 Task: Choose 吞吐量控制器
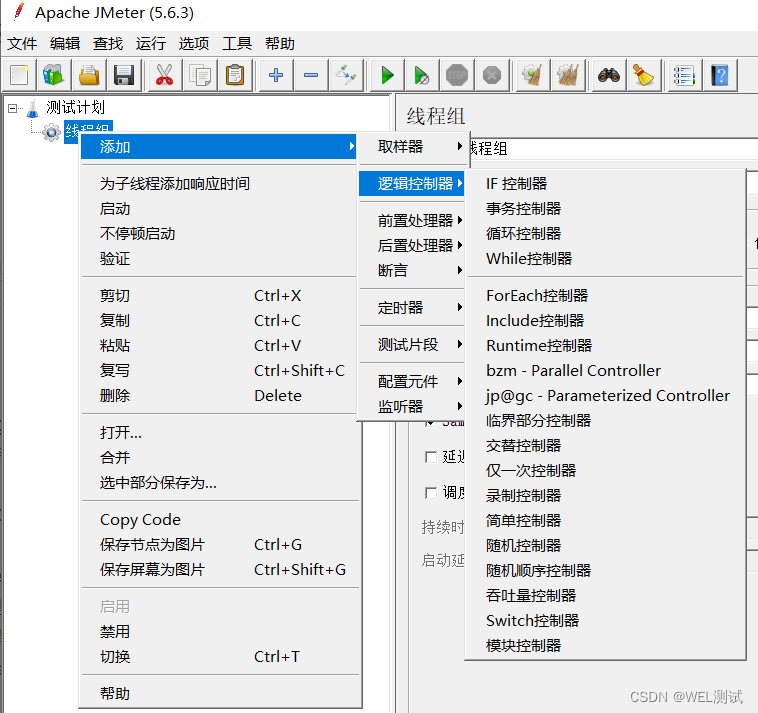[605, 596]
